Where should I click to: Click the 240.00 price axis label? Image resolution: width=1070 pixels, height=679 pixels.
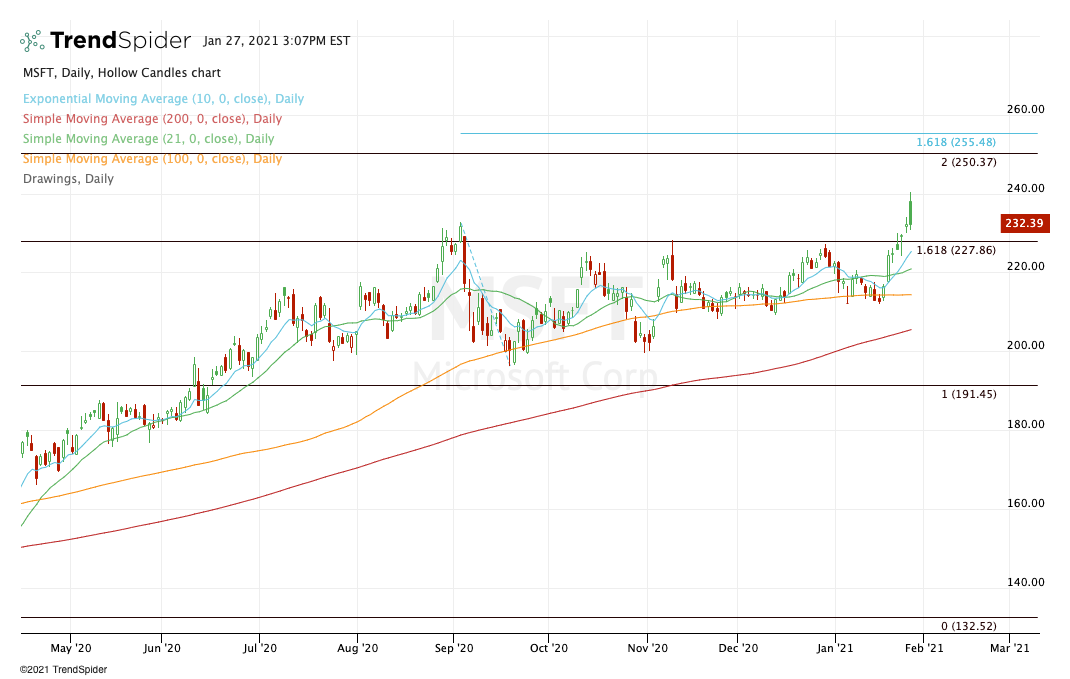point(1026,188)
